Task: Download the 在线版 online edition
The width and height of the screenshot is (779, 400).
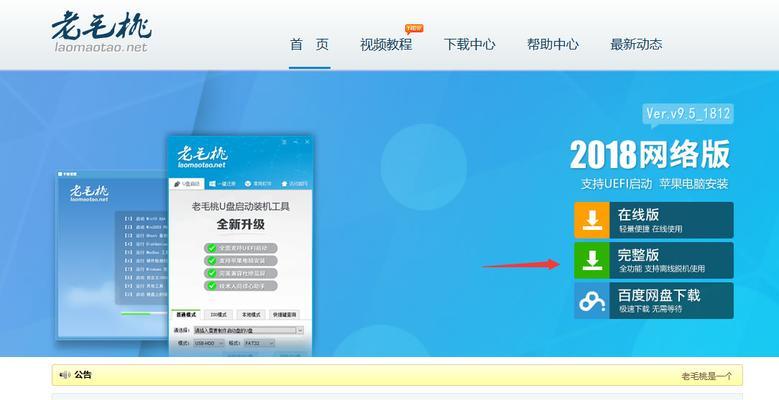Action: (x=654, y=220)
